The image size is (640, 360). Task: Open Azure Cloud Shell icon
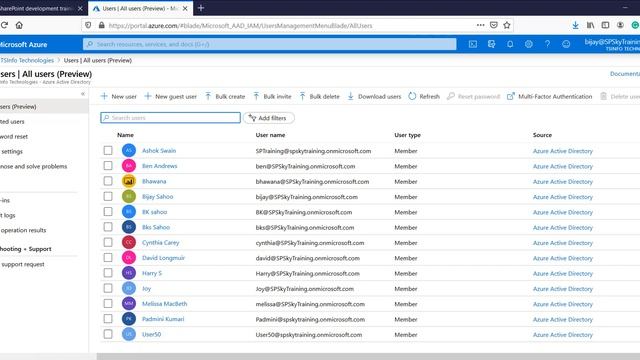tap(473, 44)
